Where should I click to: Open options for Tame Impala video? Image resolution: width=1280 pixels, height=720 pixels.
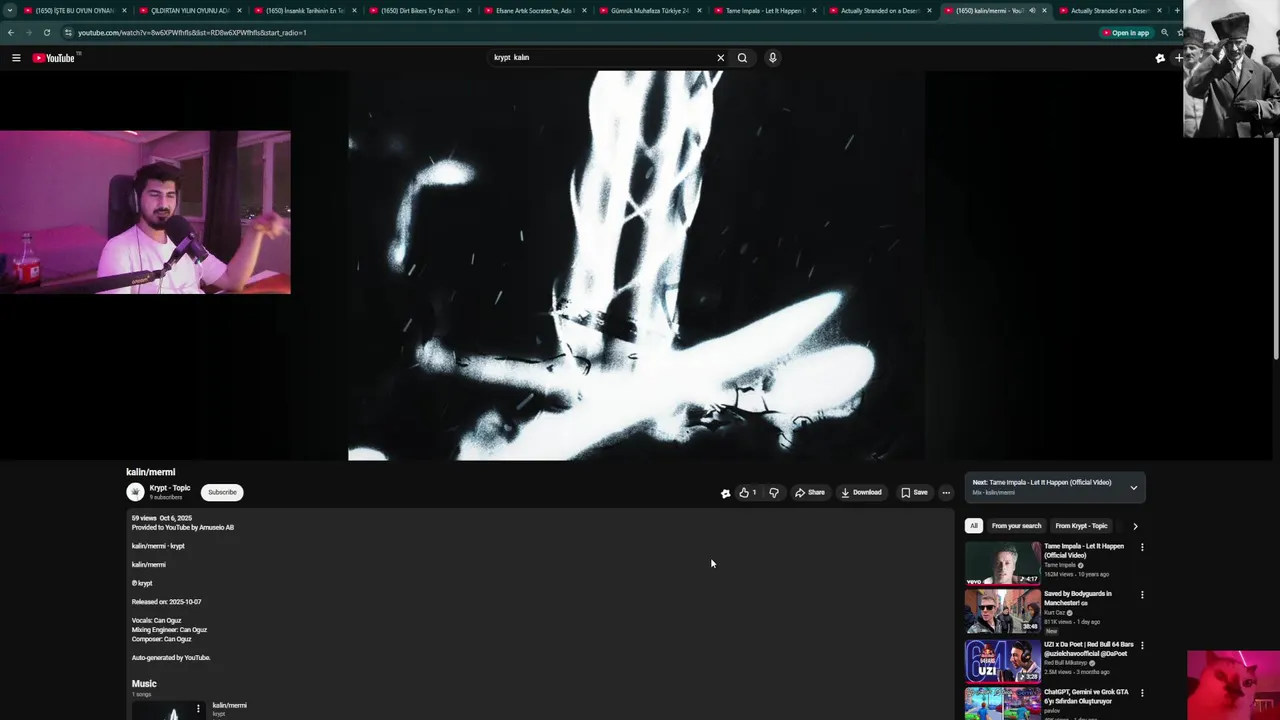(1142, 547)
